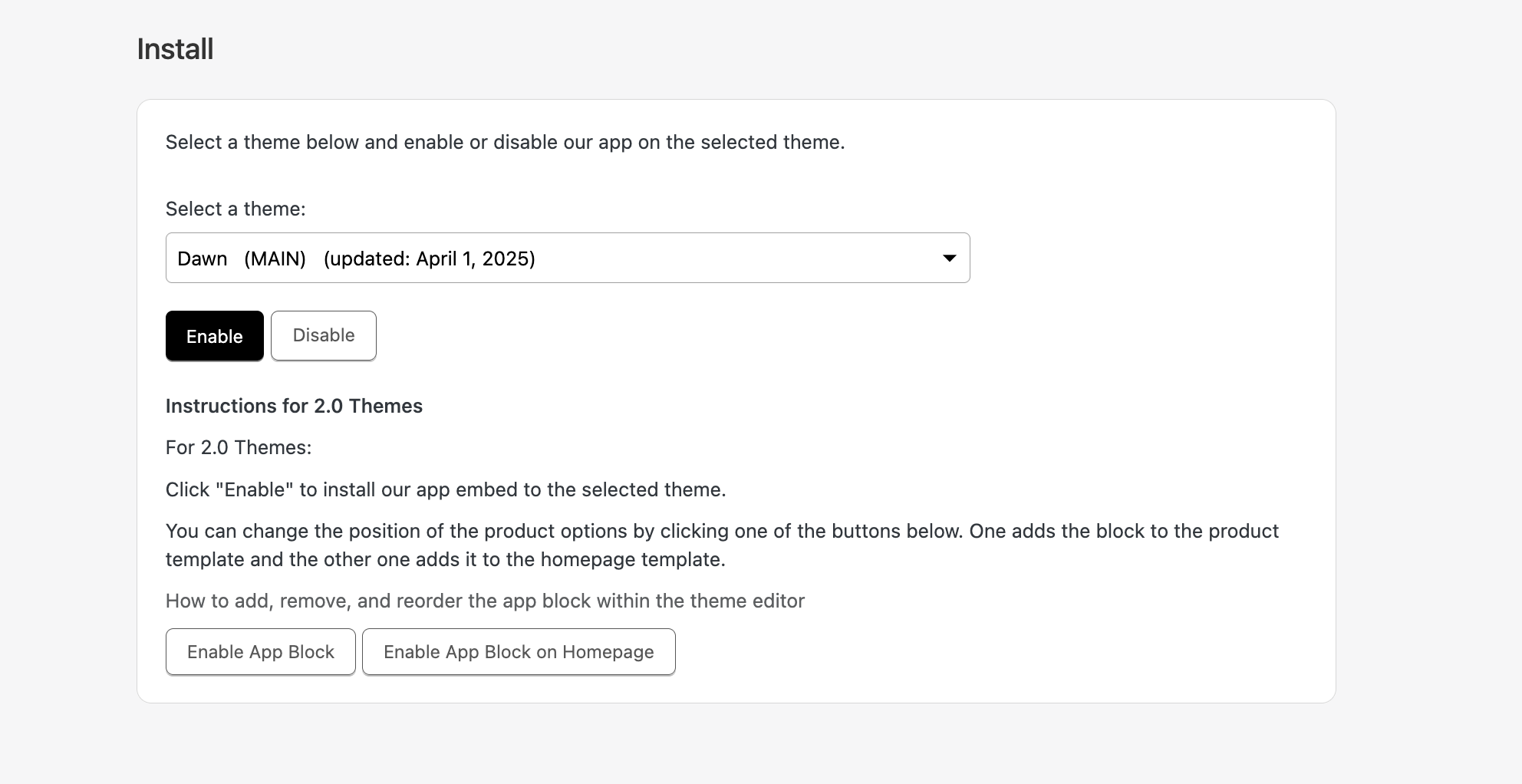Click the Install page heading
1522x784 pixels.
[x=176, y=49]
